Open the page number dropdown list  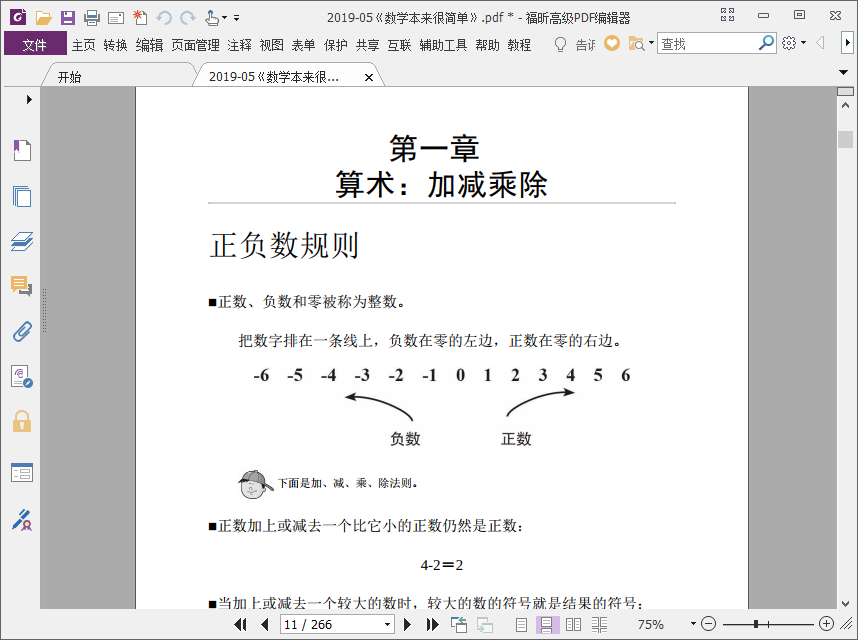(387, 624)
